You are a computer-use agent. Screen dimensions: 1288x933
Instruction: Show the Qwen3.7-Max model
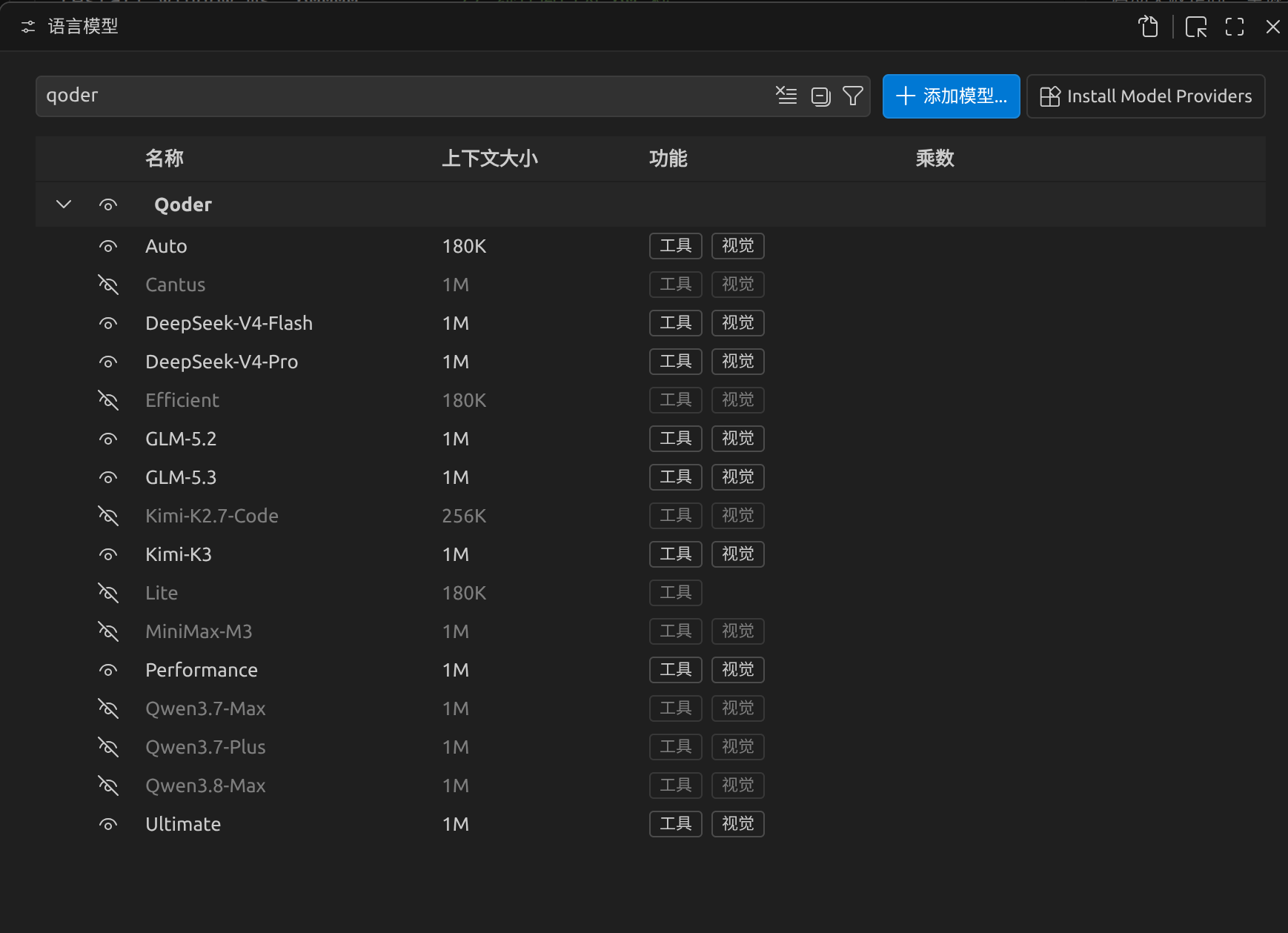tap(108, 709)
